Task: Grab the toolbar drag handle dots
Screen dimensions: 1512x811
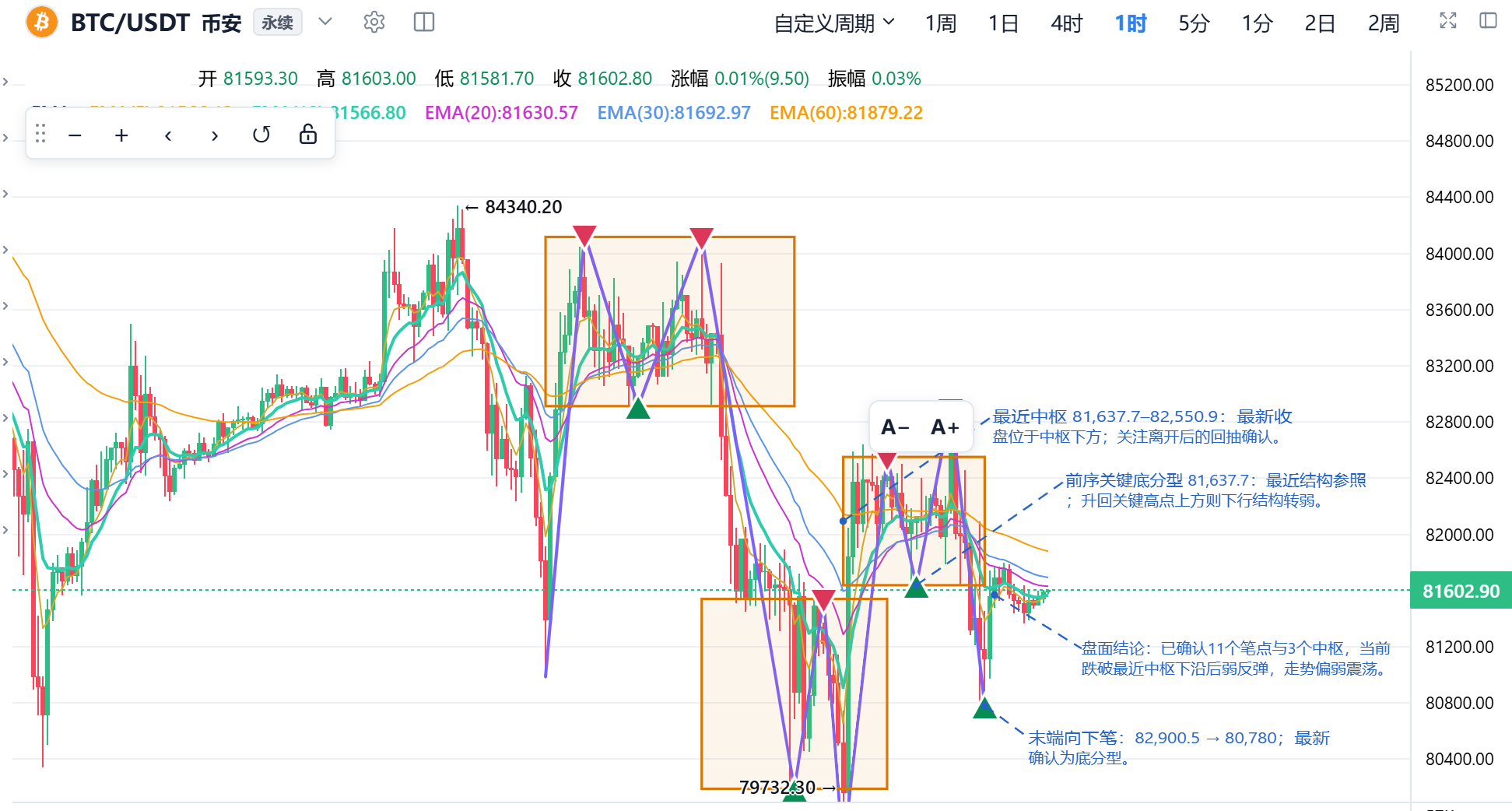Action: 40,135
